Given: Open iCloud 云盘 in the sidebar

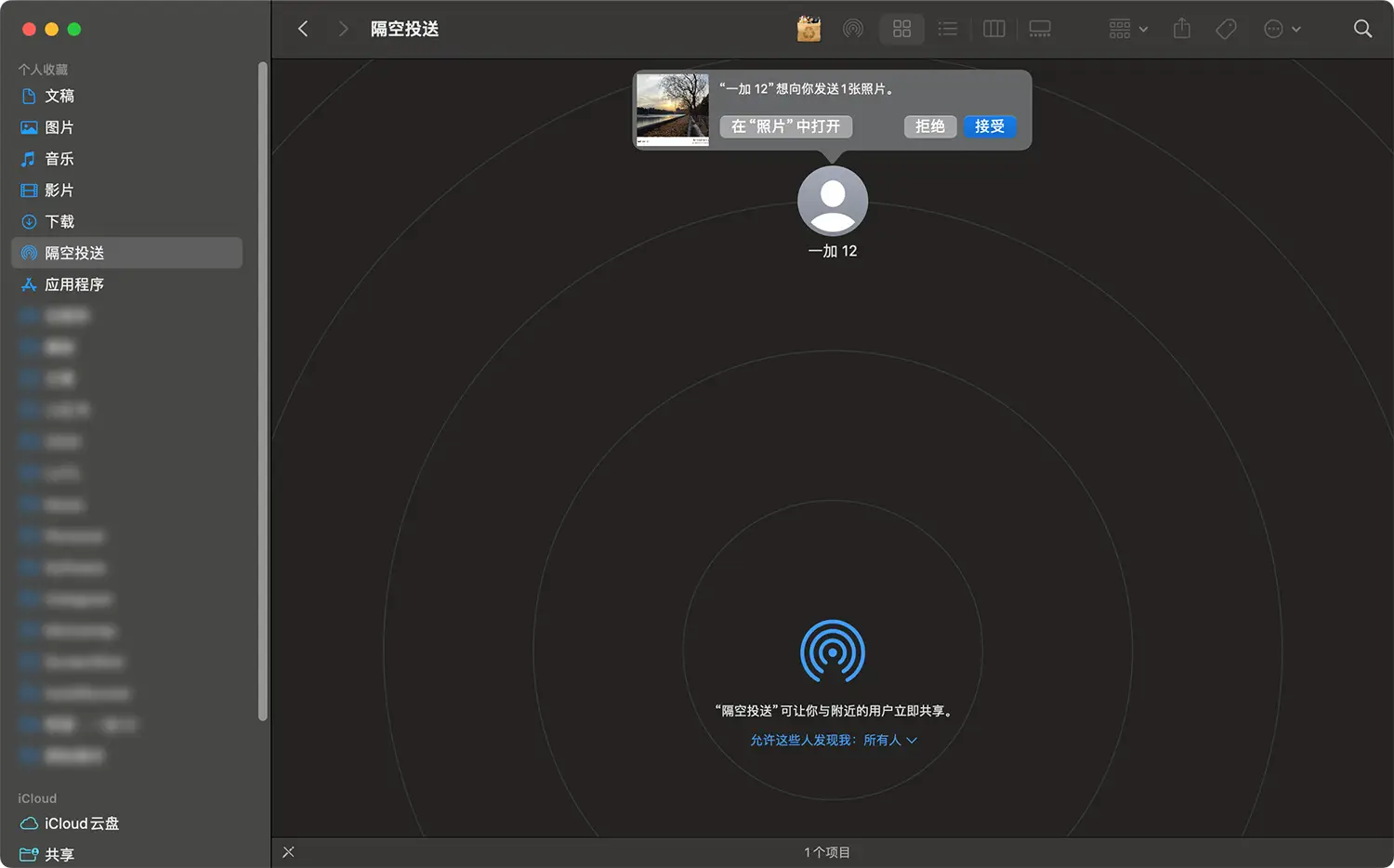Looking at the screenshot, I should point(126,823).
